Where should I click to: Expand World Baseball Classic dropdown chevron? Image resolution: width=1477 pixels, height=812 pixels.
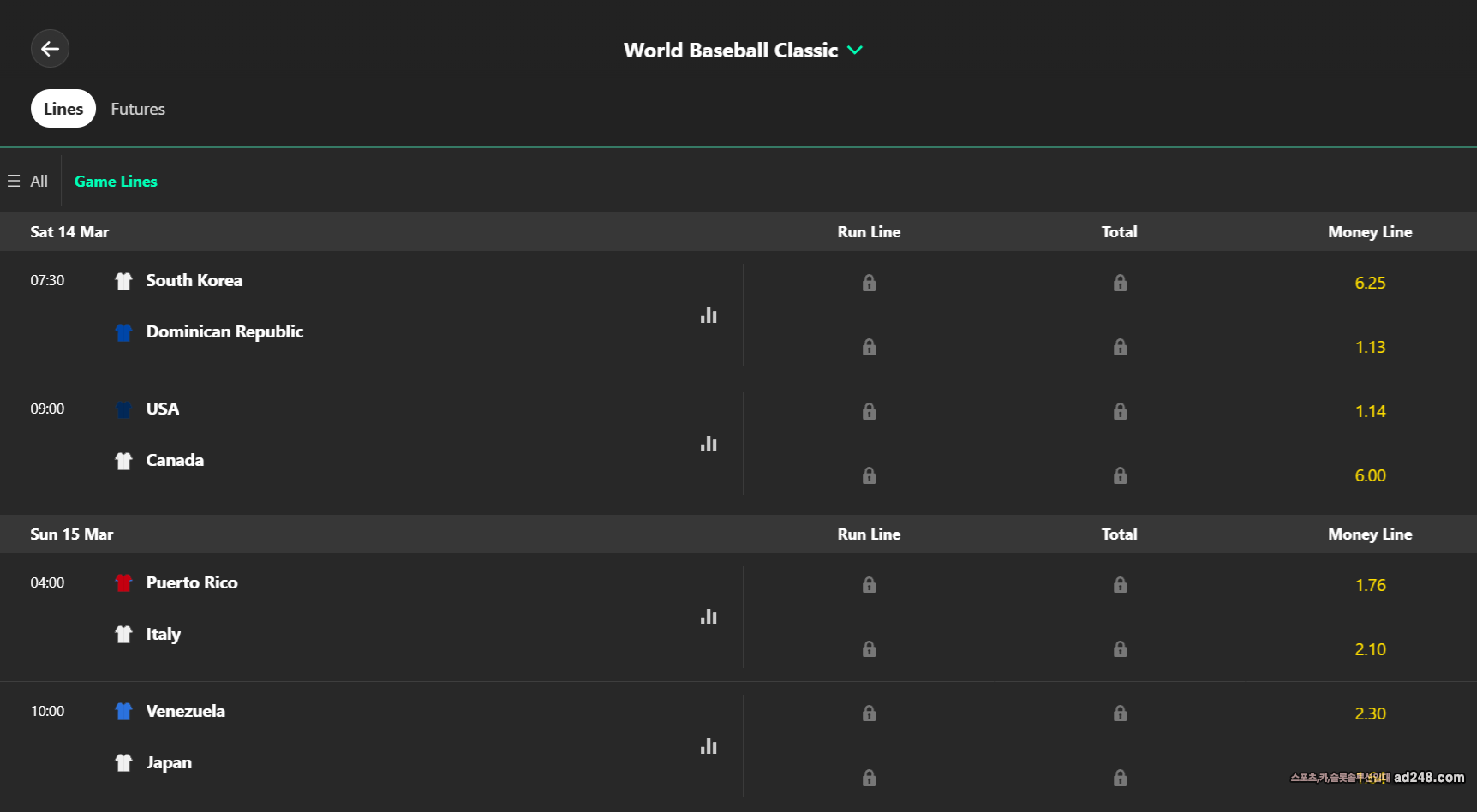(854, 51)
